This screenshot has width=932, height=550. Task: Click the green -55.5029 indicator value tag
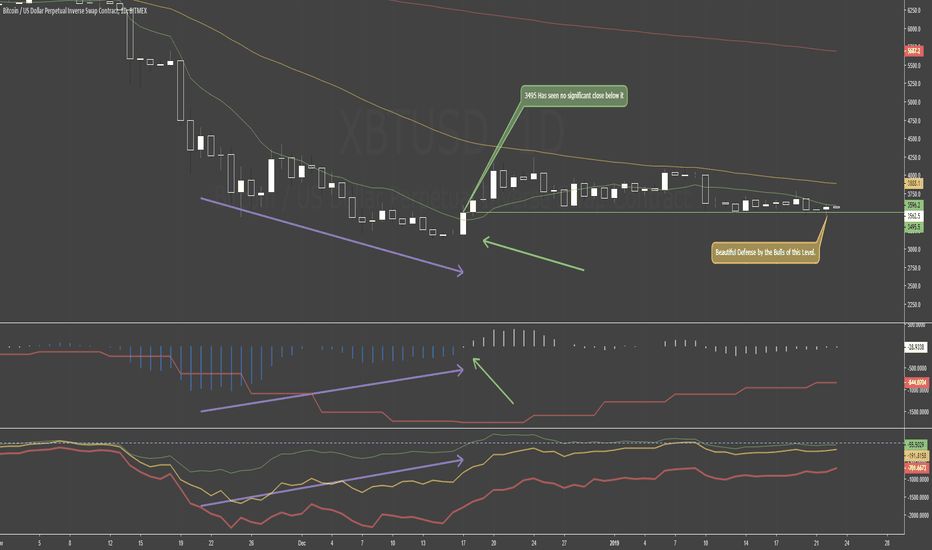click(915, 444)
